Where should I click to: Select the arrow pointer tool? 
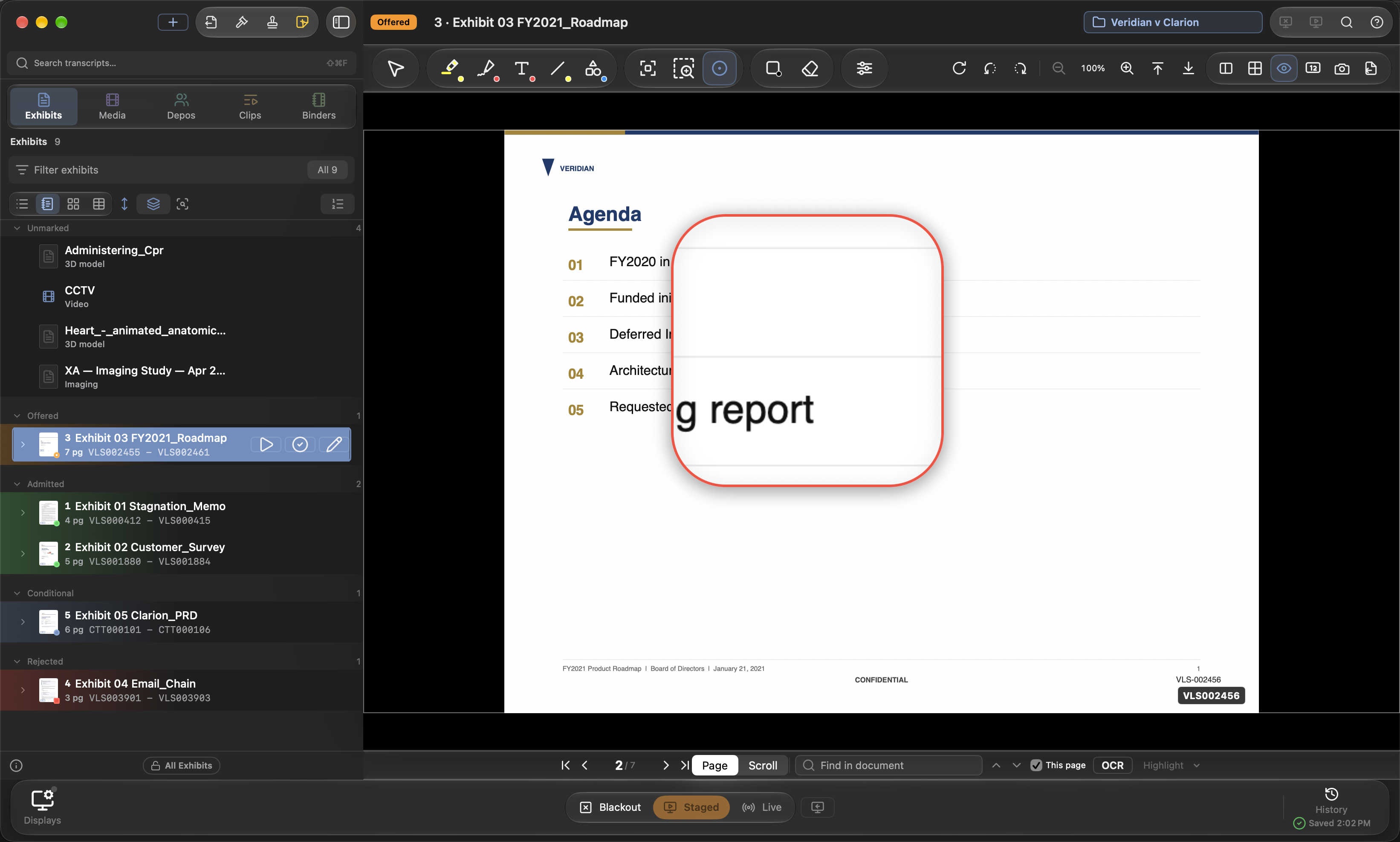tap(395, 69)
